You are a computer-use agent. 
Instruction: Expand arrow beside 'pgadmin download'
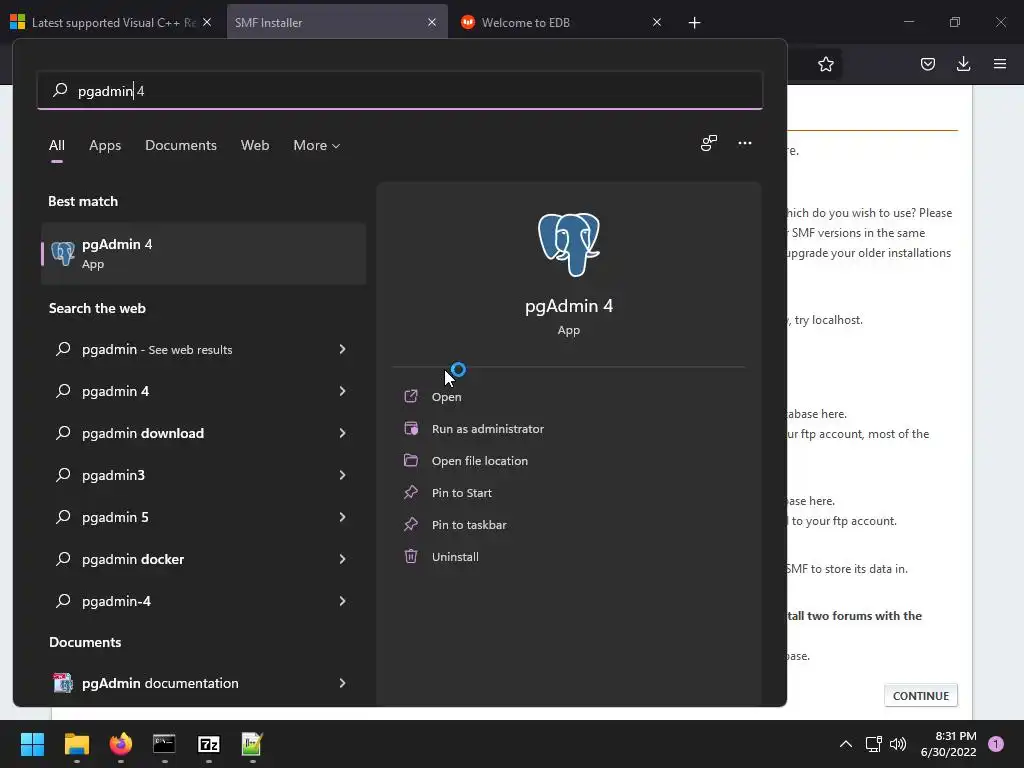pyautogui.click(x=342, y=433)
